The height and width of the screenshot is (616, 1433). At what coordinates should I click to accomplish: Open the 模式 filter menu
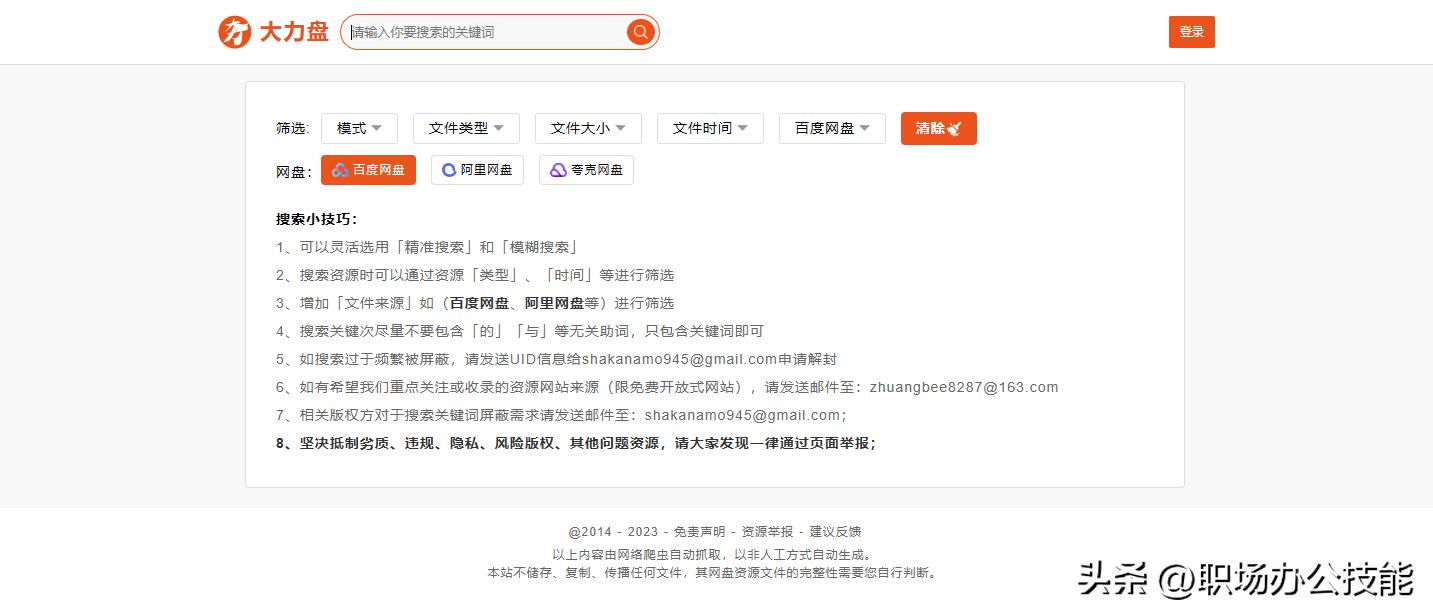(x=359, y=127)
